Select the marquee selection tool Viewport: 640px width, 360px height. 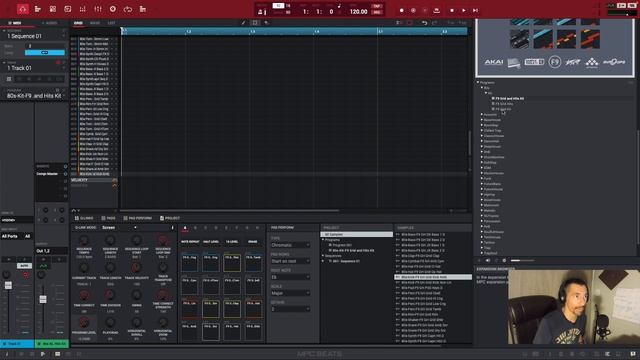pyautogui.click(x=255, y=23)
